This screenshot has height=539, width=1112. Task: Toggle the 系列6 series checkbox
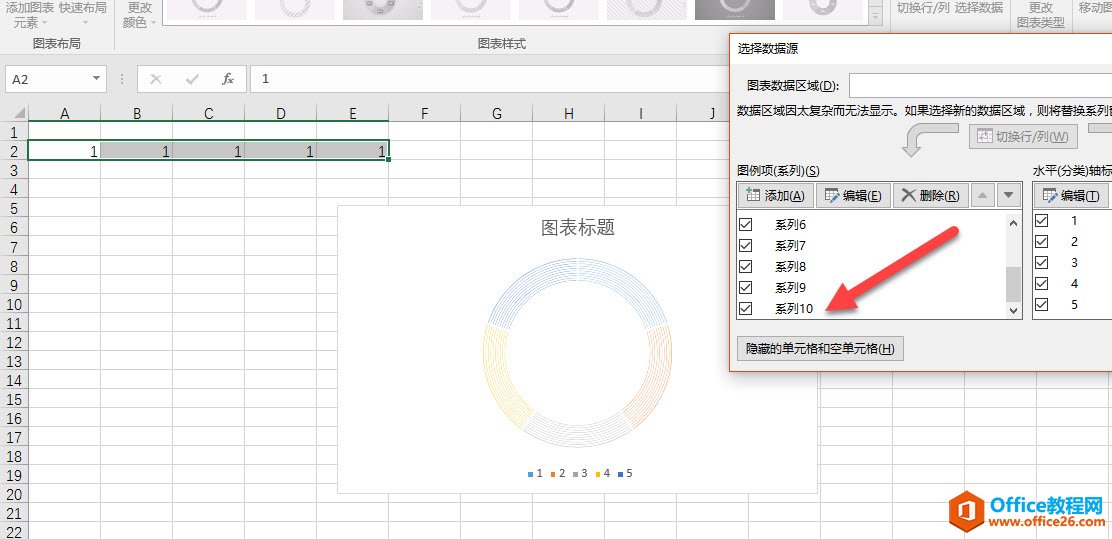[745, 225]
